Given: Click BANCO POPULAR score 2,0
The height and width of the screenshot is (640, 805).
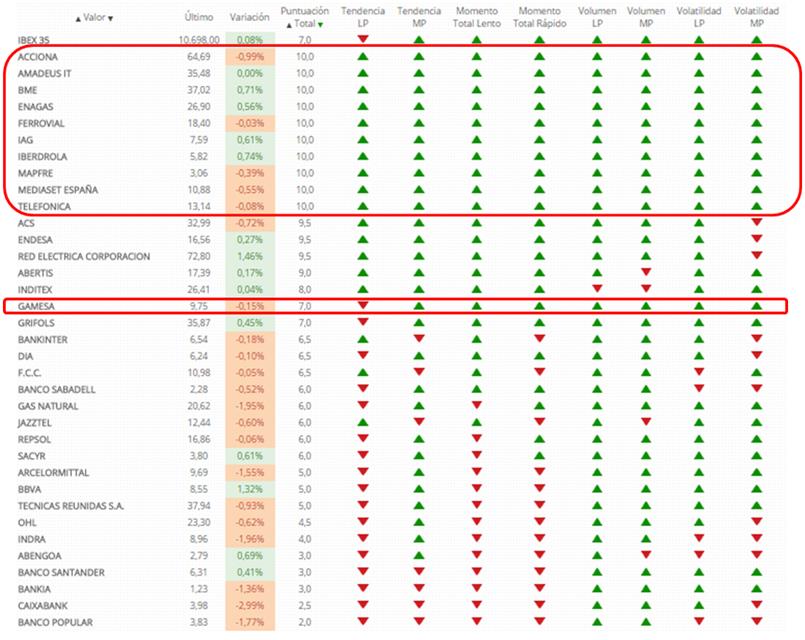Looking at the screenshot, I should pyautogui.click(x=304, y=622).
